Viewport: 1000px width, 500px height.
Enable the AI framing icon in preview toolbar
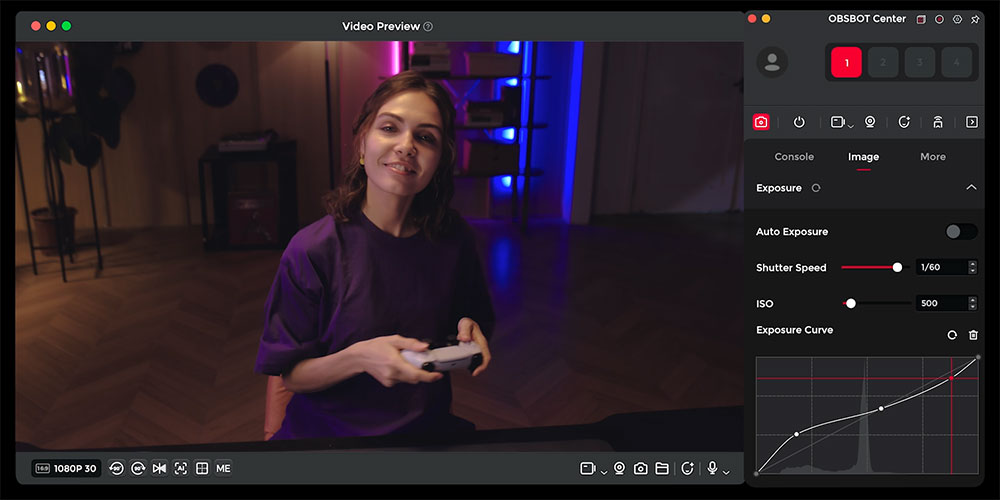pos(180,468)
